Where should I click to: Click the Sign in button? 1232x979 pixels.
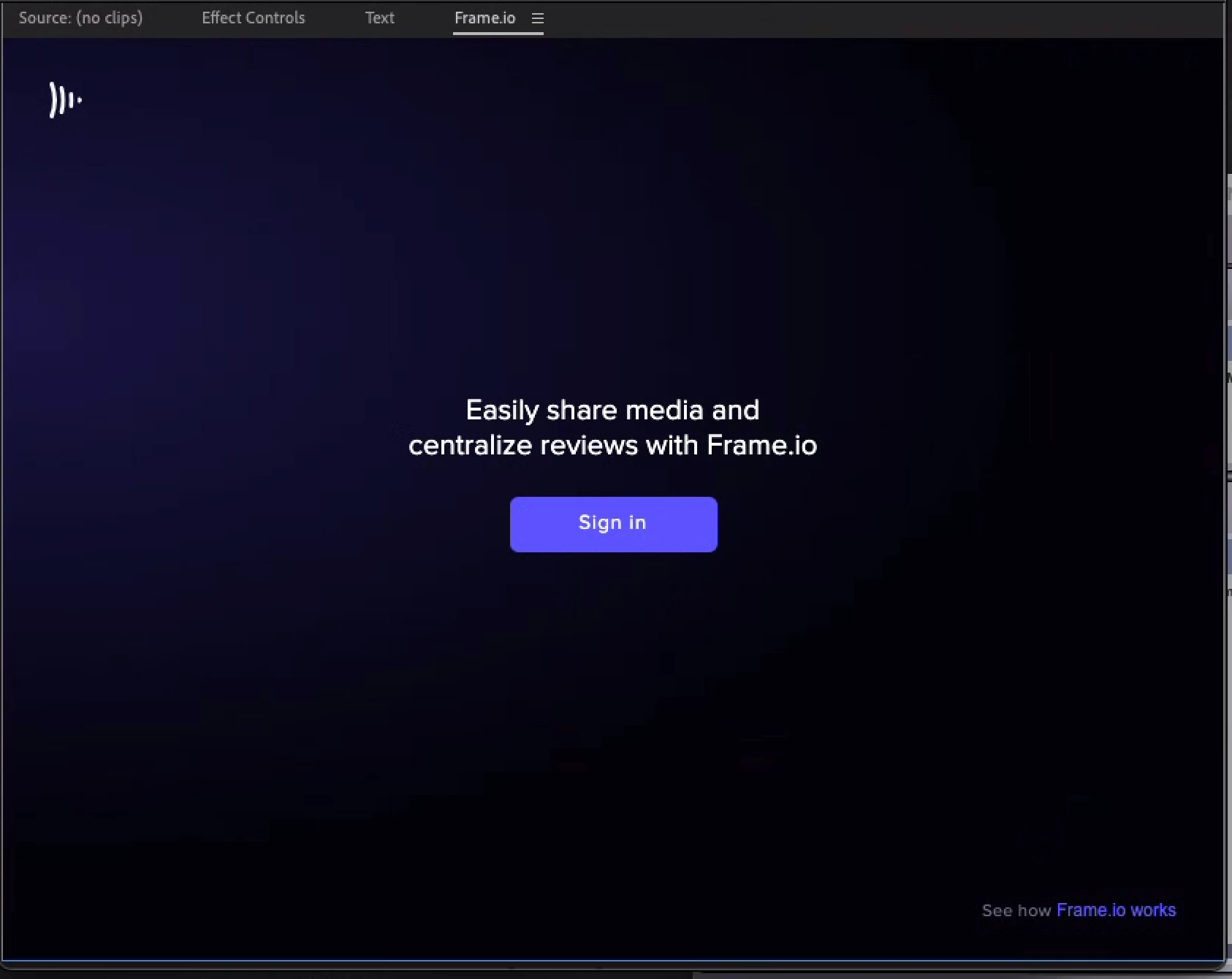(614, 524)
